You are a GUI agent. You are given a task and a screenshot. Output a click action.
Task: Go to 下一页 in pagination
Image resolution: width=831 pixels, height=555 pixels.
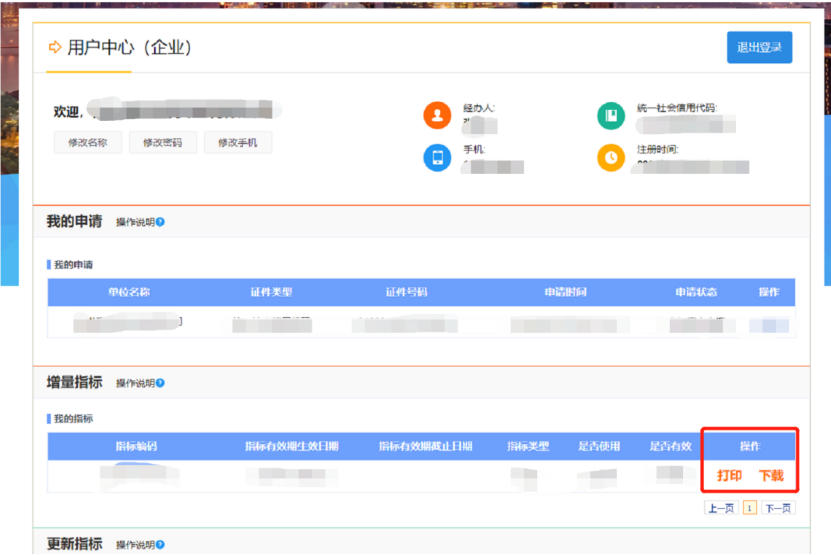pyautogui.click(x=779, y=508)
